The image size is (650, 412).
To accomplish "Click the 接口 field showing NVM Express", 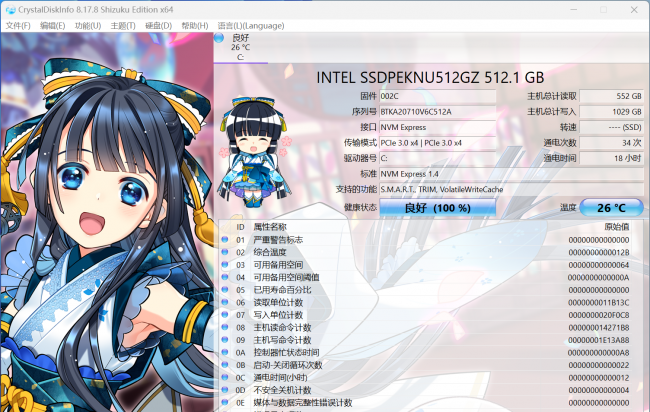I will 437,127.
